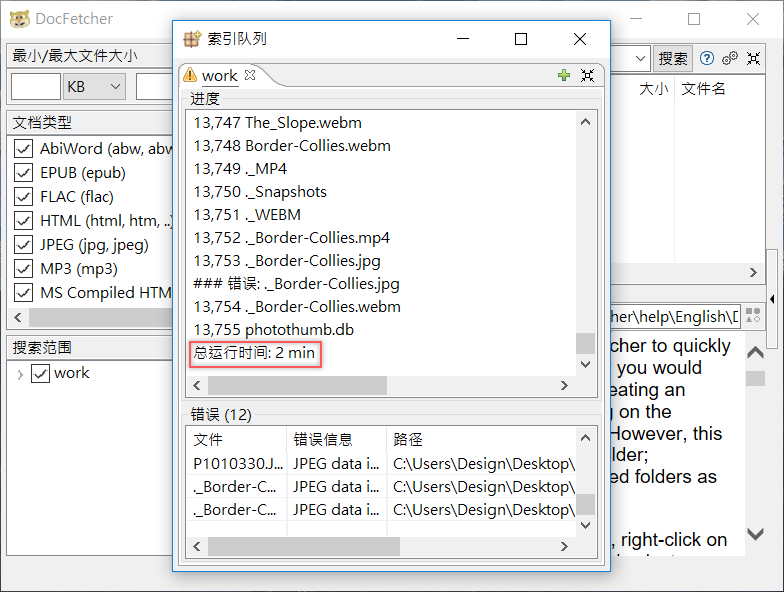
Task: Click progress log scroll-up arrow
Action: [586, 122]
